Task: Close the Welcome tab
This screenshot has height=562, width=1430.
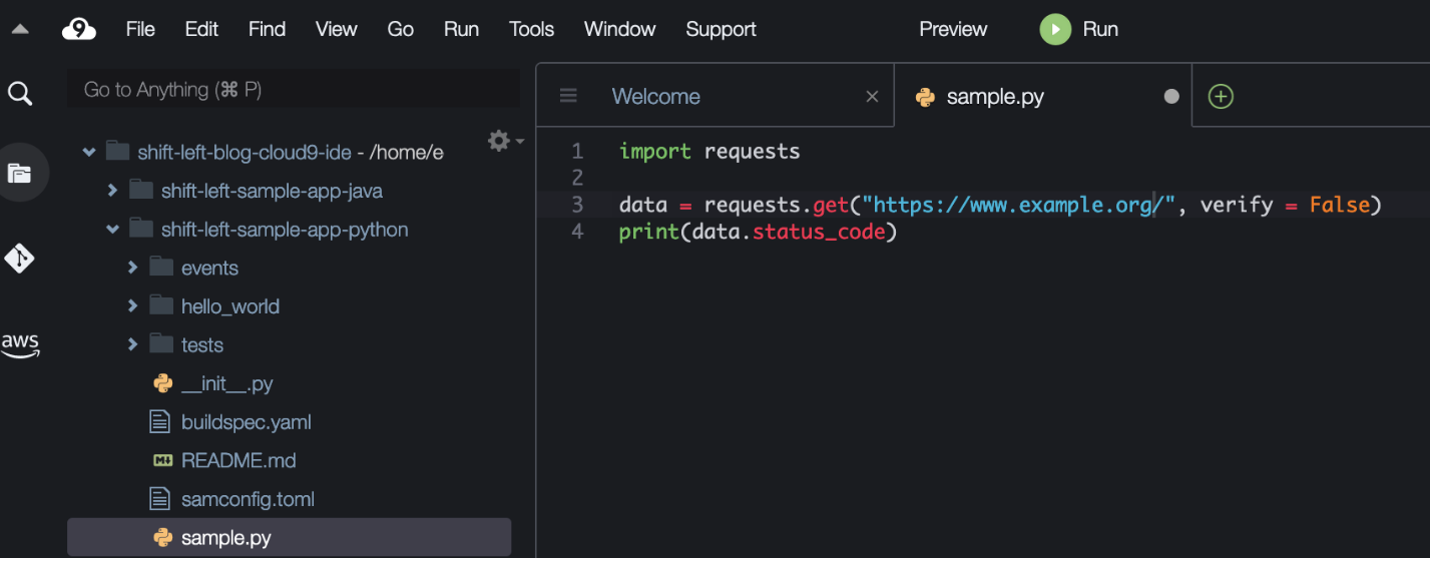Action: coord(872,96)
